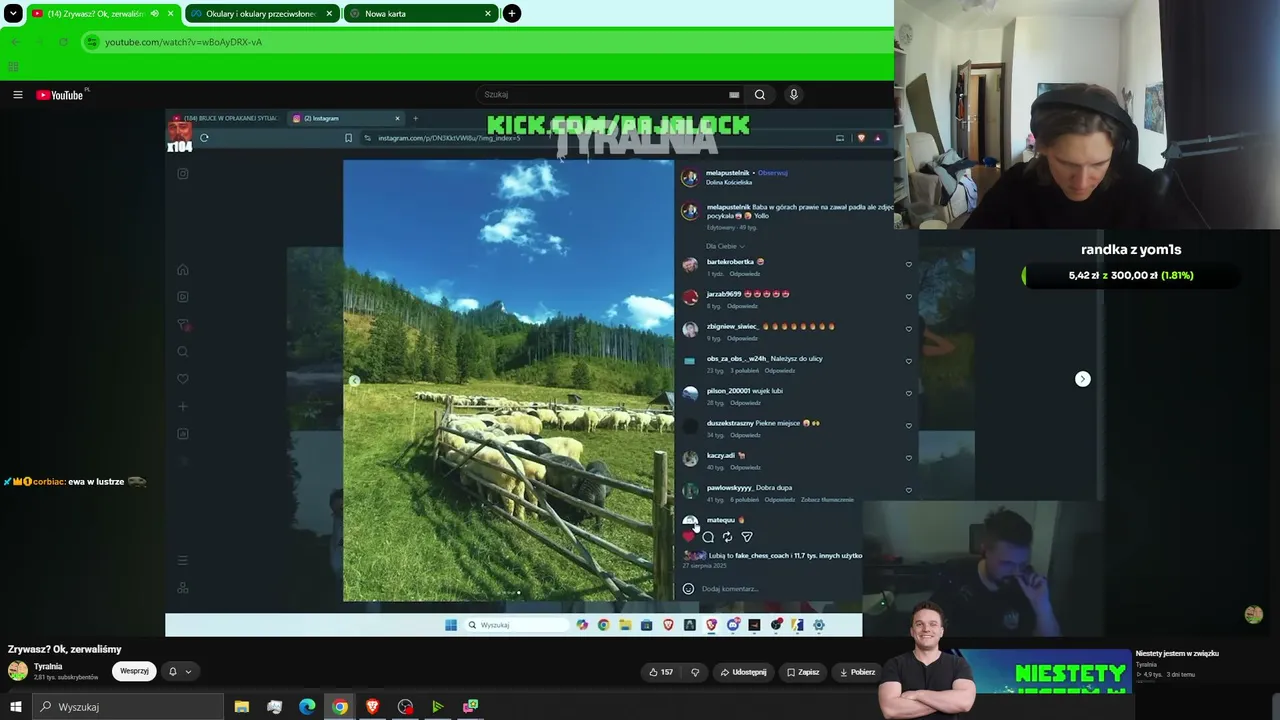Open the obs_za_obs_.w24h_ commenter profile
This screenshot has width=1280, height=720.
click(x=737, y=359)
